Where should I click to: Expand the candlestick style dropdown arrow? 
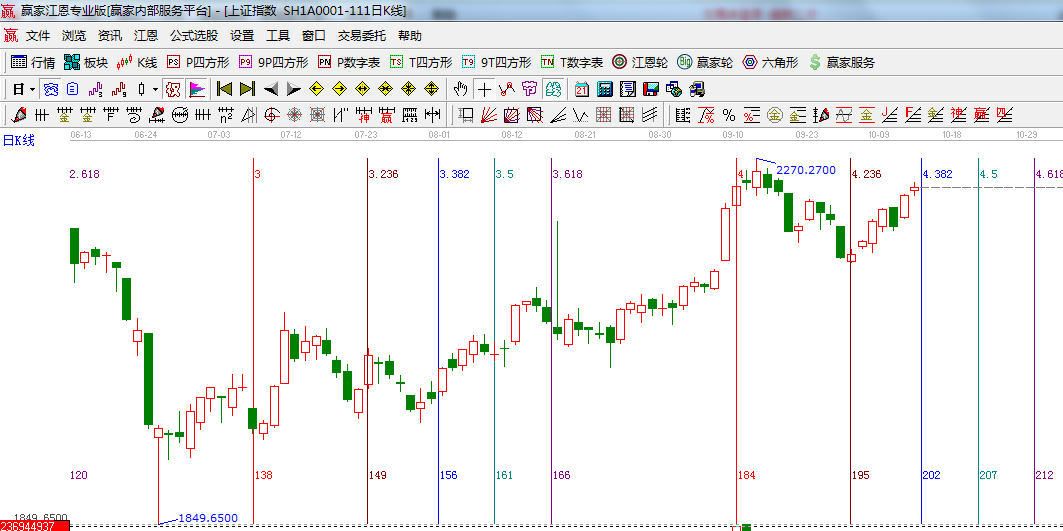point(154,89)
